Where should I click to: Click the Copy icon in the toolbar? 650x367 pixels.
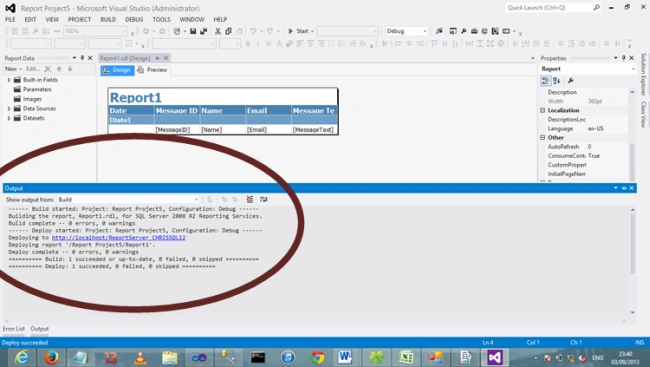click(x=228, y=31)
